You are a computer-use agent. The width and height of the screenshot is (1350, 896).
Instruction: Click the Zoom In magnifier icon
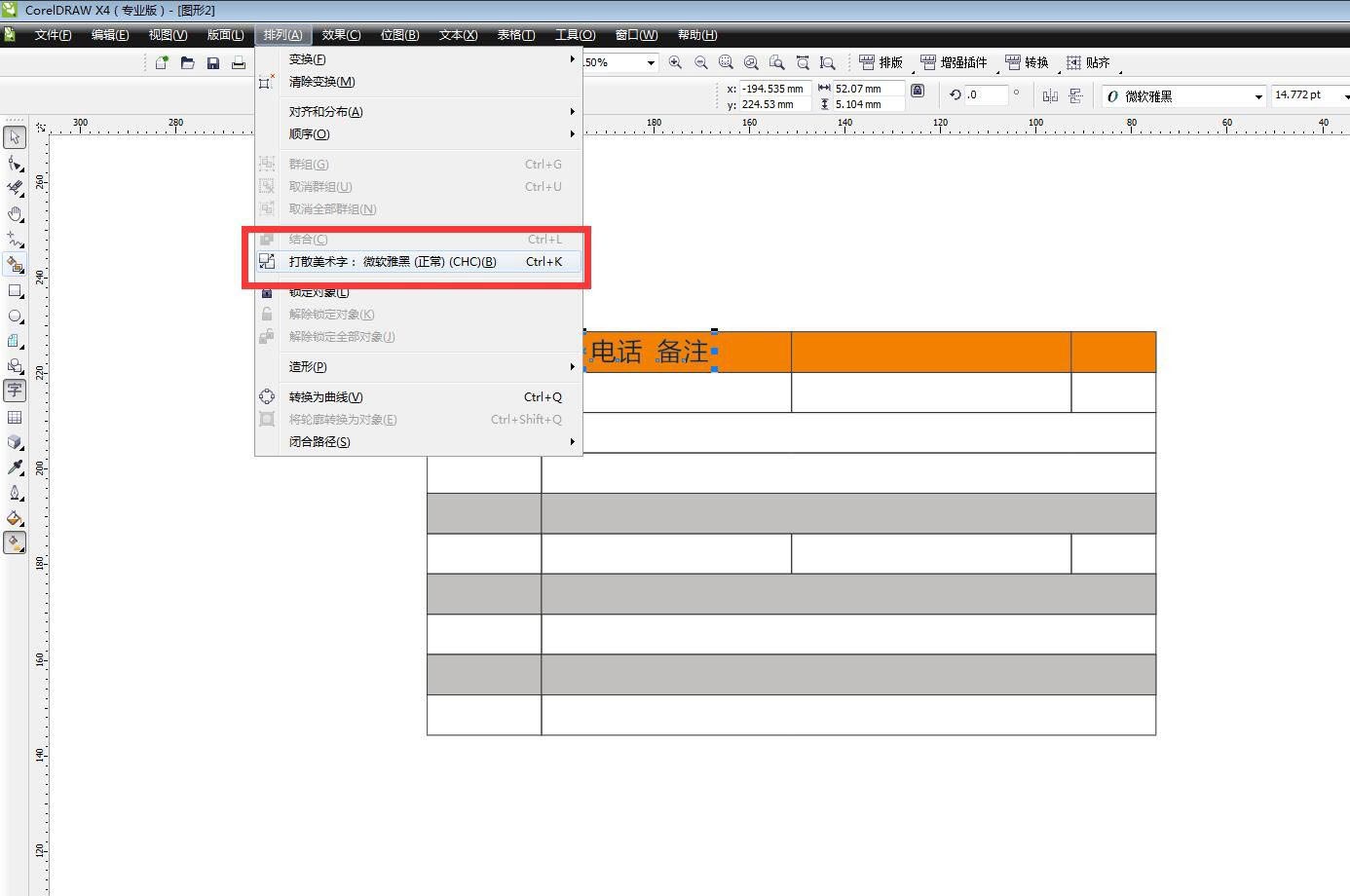tap(675, 62)
